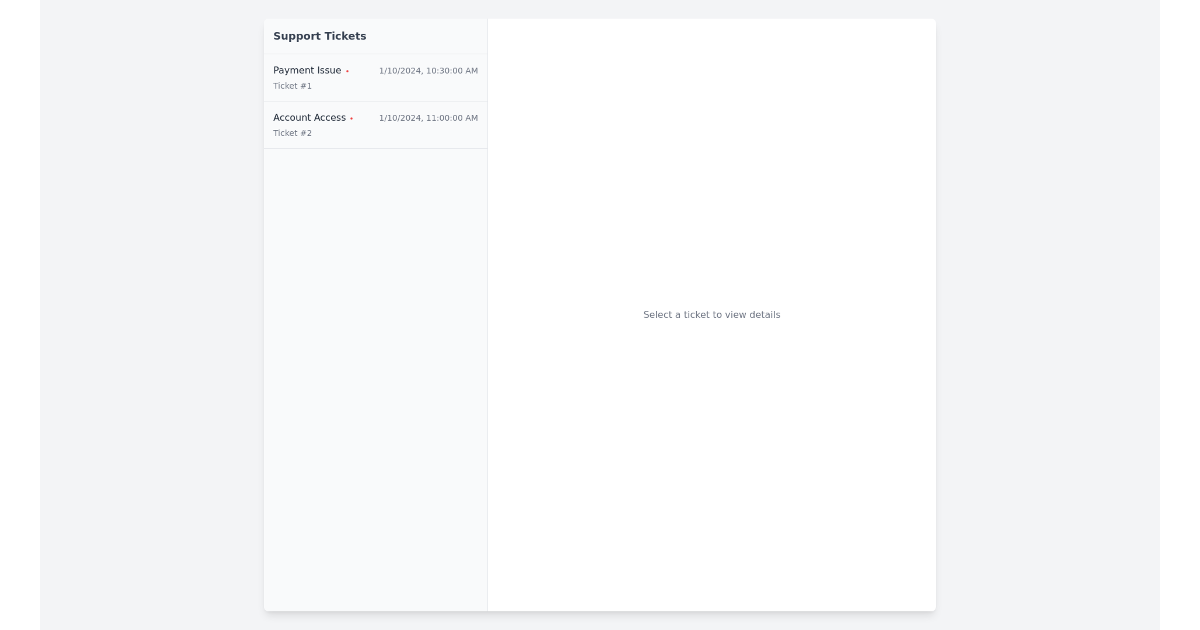Image resolution: width=1200 pixels, height=630 pixels.
Task: Click below Ticket #2 in the ticket list
Action: tap(375, 200)
